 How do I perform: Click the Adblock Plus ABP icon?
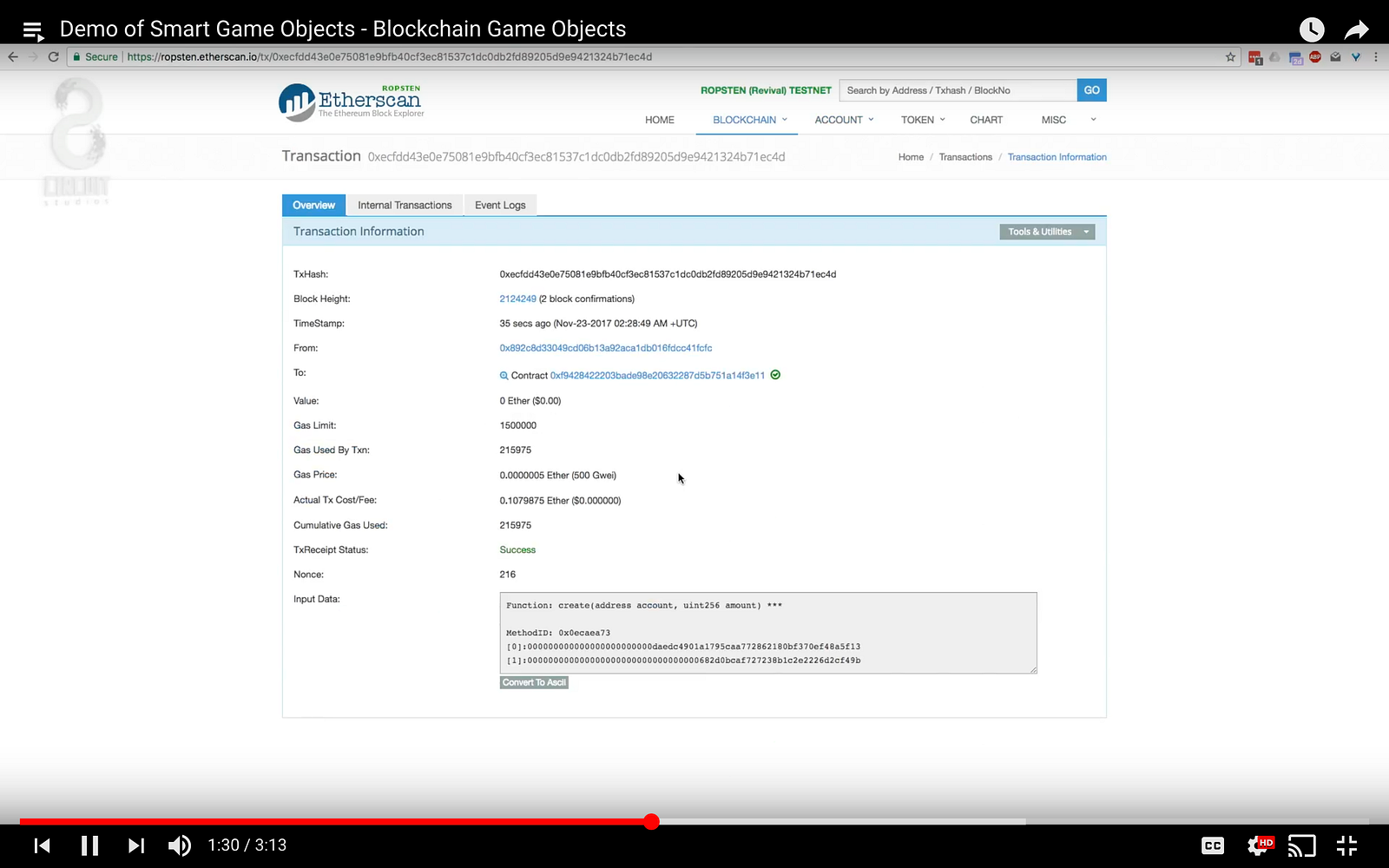tap(1315, 57)
